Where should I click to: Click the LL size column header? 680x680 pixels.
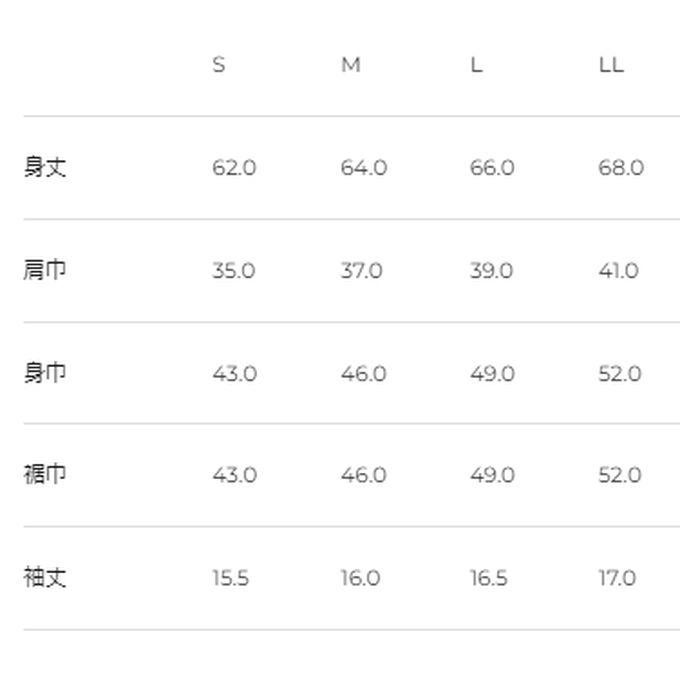pyautogui.click(x=611, y=65)
